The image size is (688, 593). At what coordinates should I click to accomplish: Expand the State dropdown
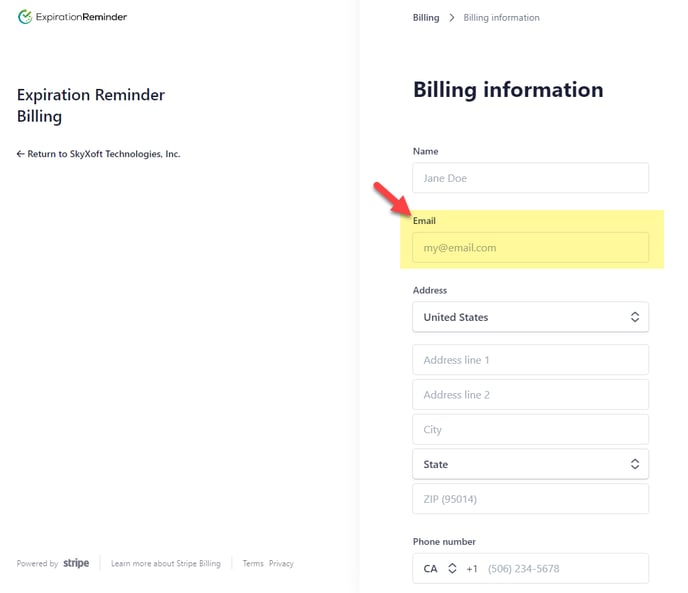coord(530,464)
